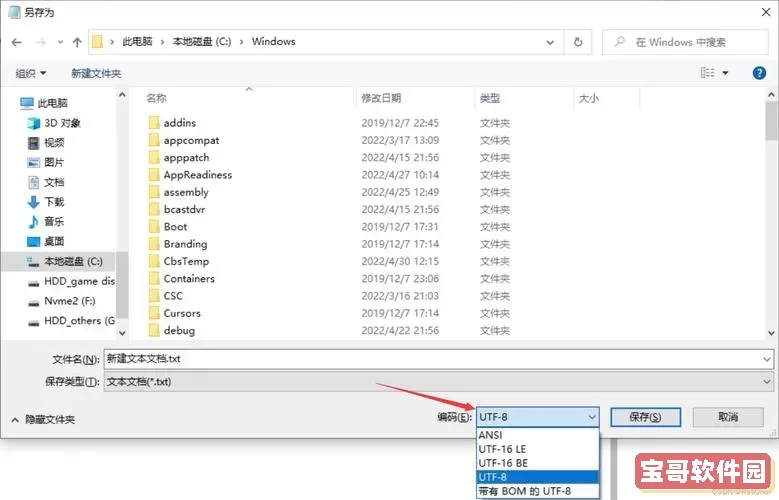The width and height of the screenshot is (779, 500).
Task: Create a new folder with 新建文件夹
Action: (x=96, y=74)
